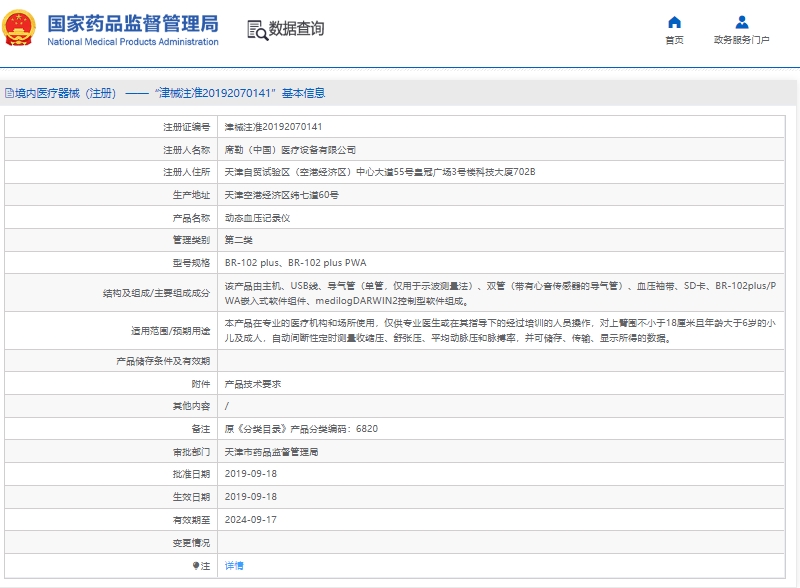Click the 管理类别 row label

pos(191,240)
